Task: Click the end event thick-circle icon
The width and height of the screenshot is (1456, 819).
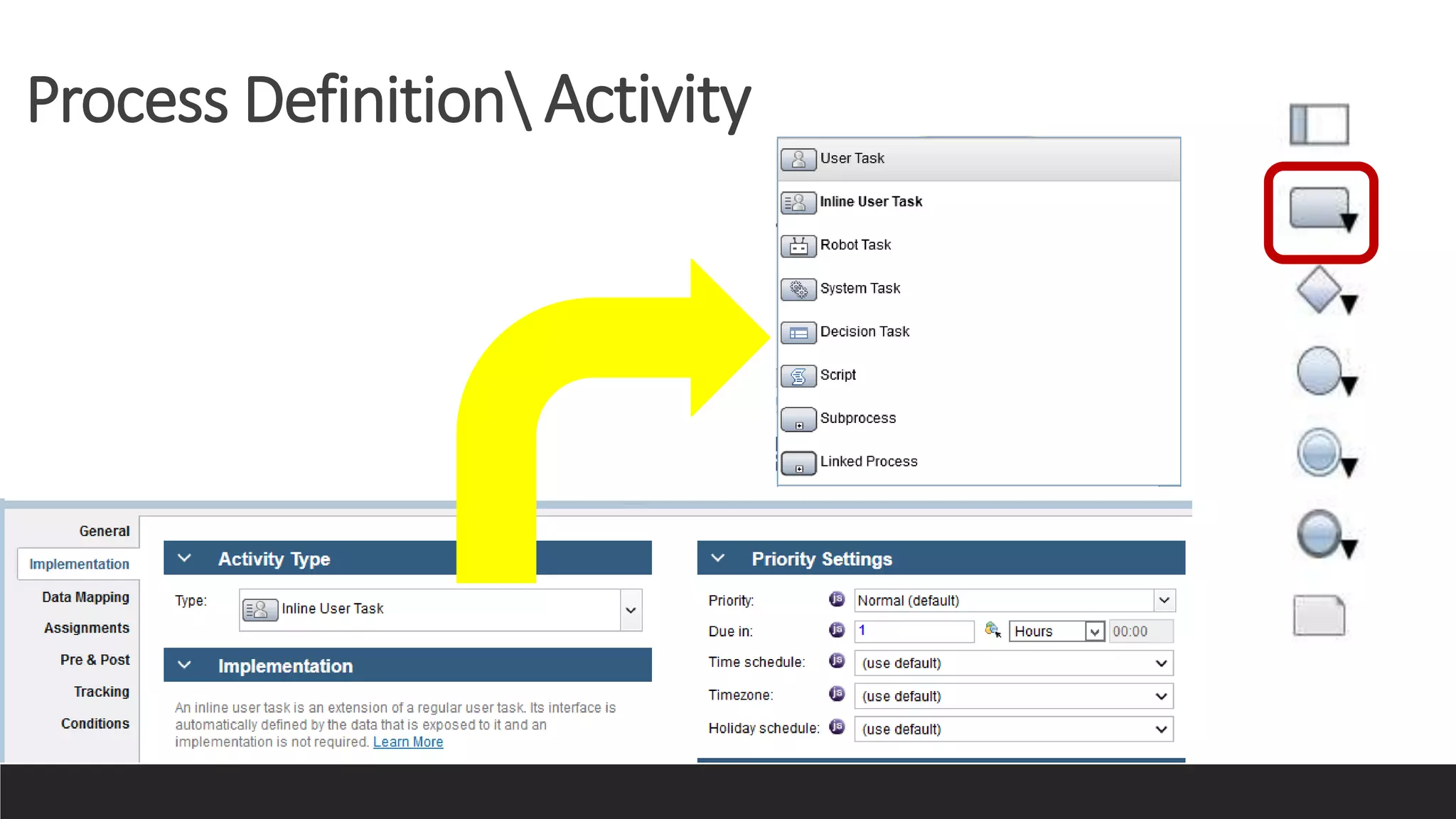Action: pos(1320,533)
